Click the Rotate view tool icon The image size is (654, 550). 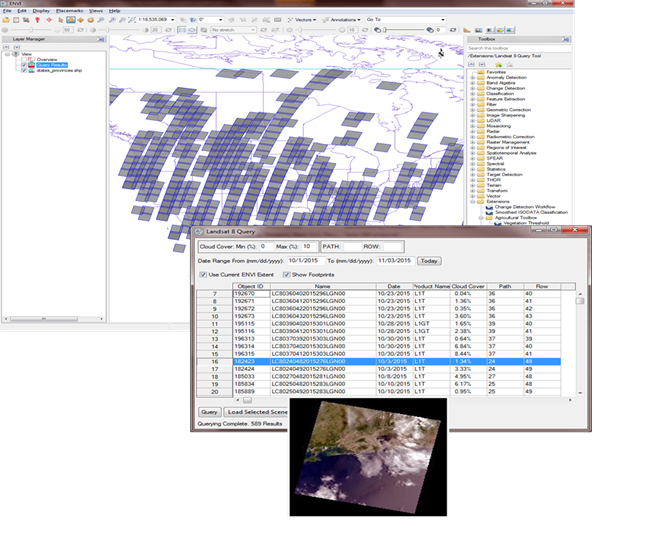coord(91,20)
